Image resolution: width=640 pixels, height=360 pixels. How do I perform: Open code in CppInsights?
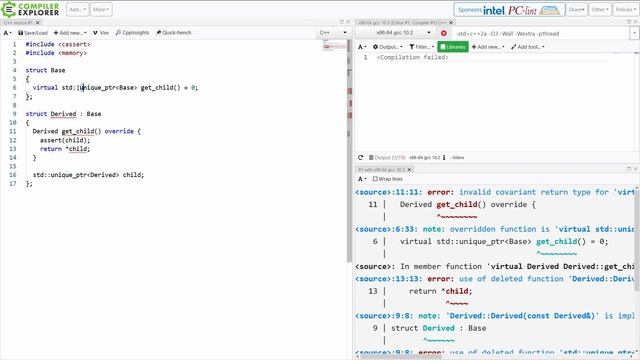pyautogui.click(x=132, y=33)
